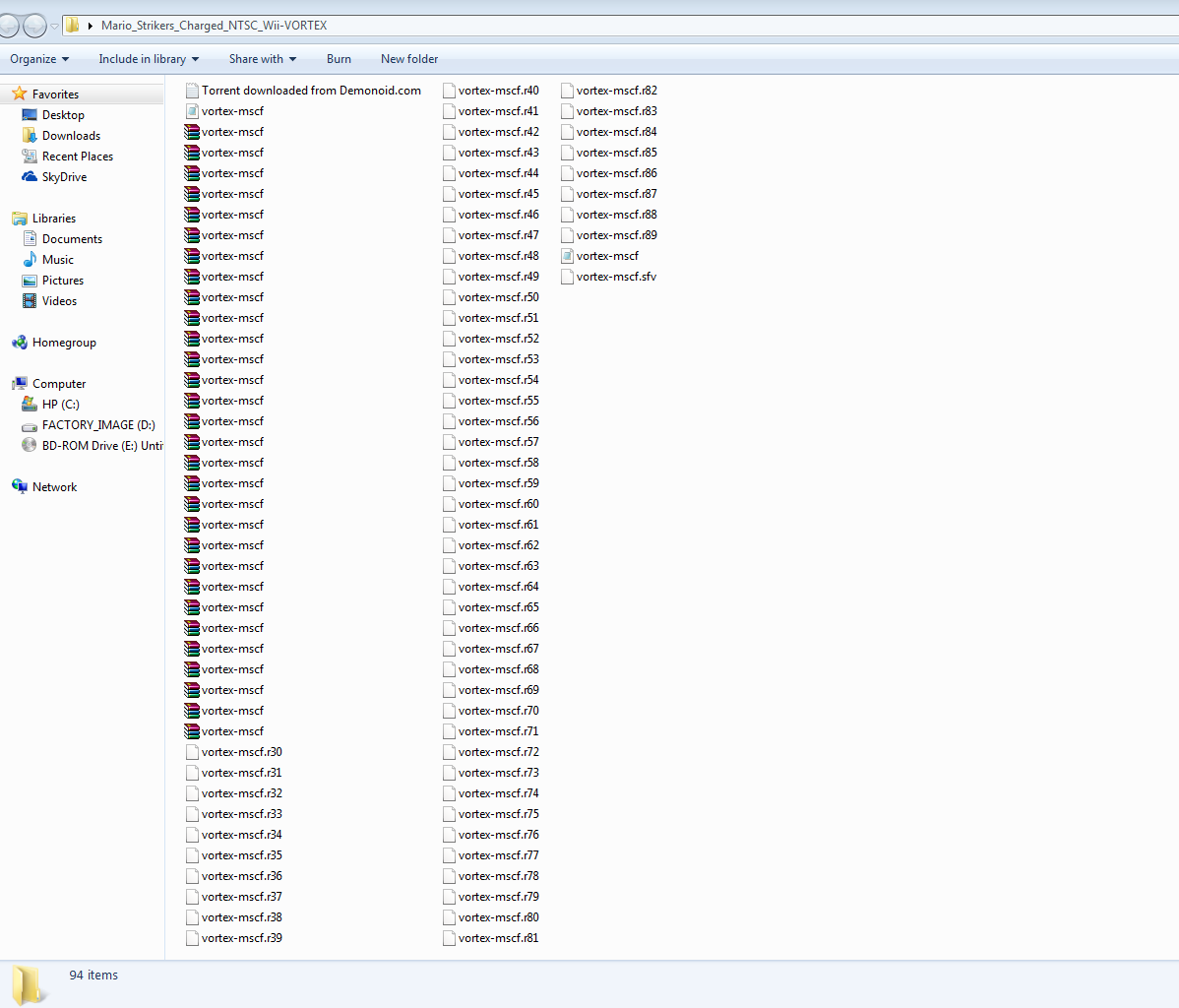Click the Torrent downloaded text file icon
The image size is (1179, 1008).
192,91
